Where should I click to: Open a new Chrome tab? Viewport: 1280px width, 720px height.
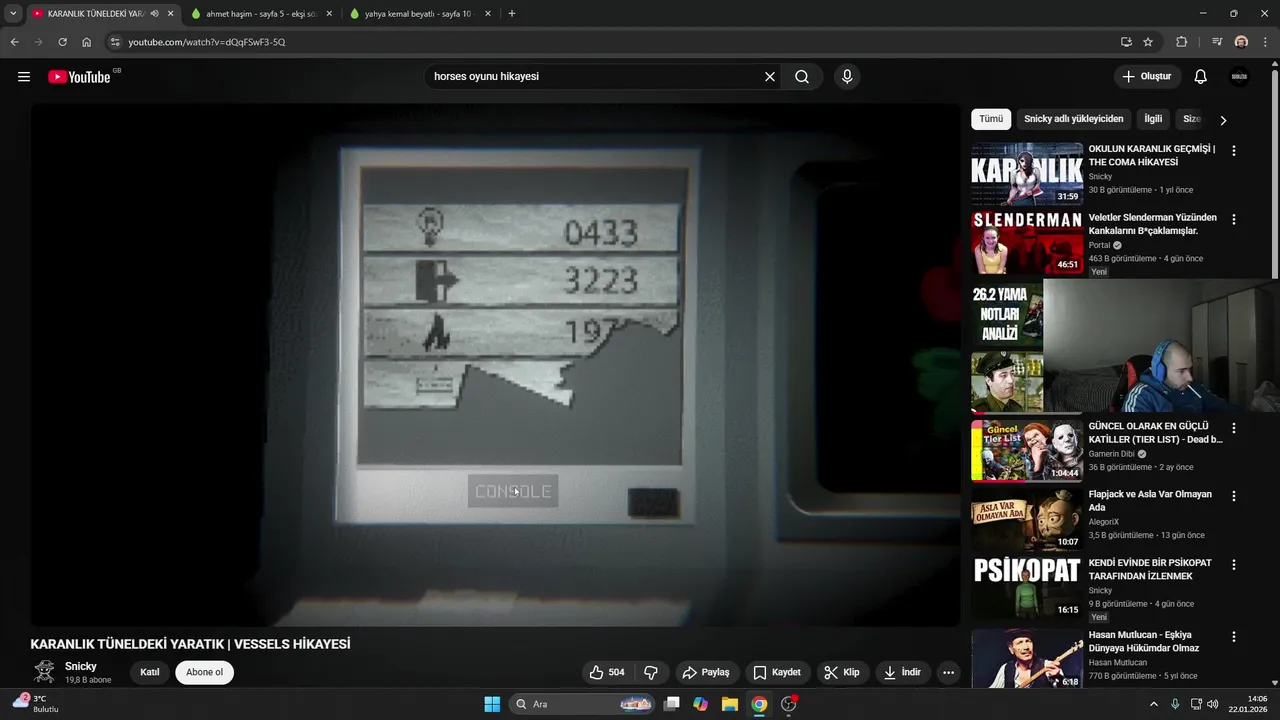coord(512,14)
